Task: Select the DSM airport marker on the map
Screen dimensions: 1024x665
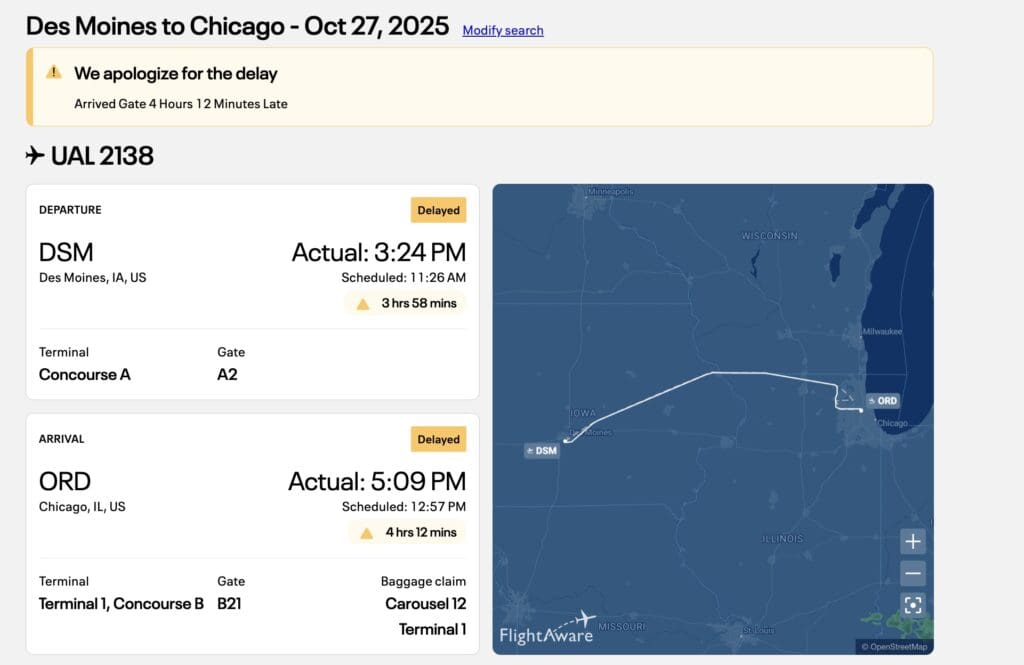Action: coord(541,450)
